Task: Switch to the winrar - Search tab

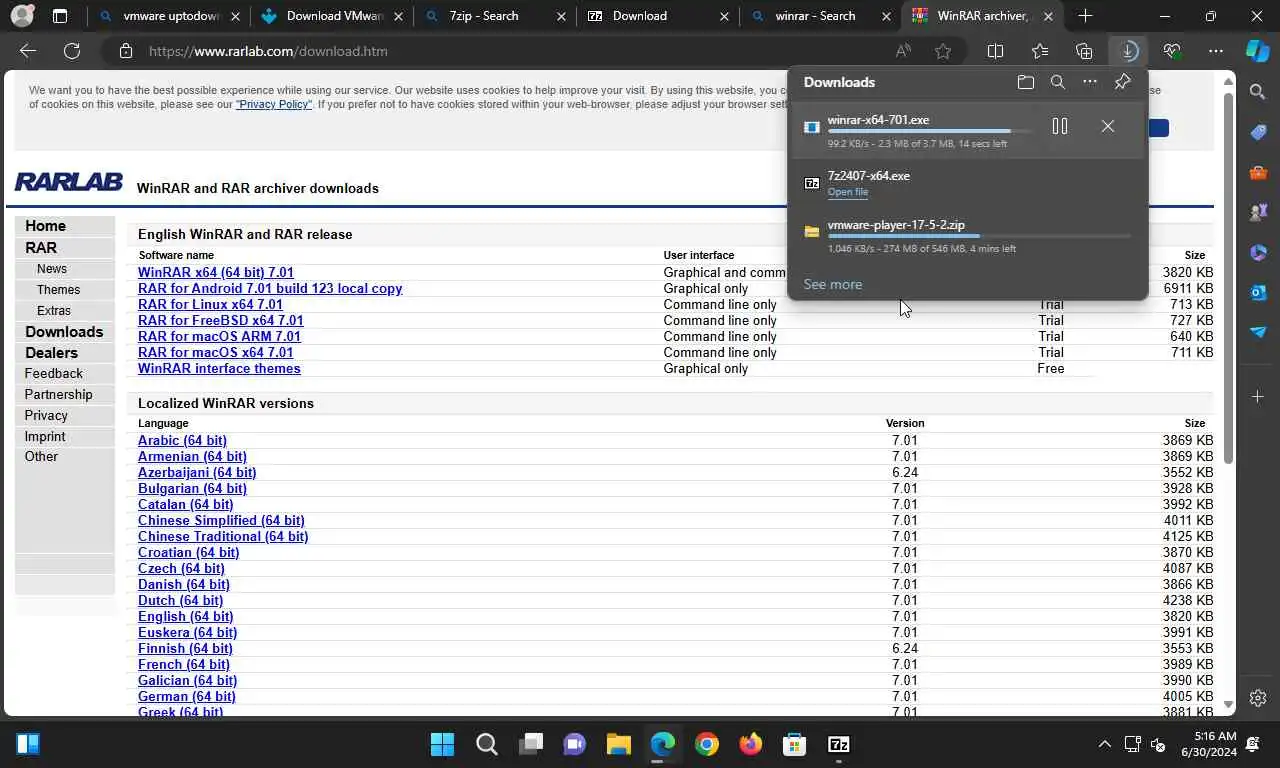Action: 820,16
